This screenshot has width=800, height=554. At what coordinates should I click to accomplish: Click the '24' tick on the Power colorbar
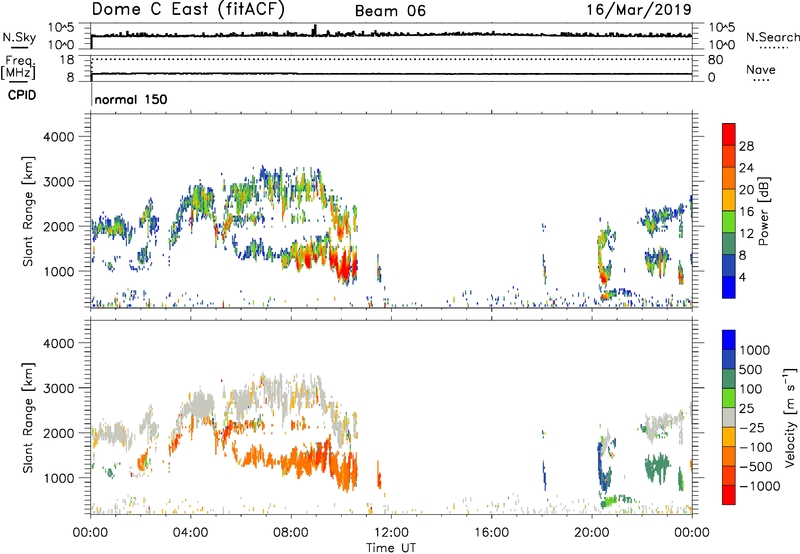[746, 168]
